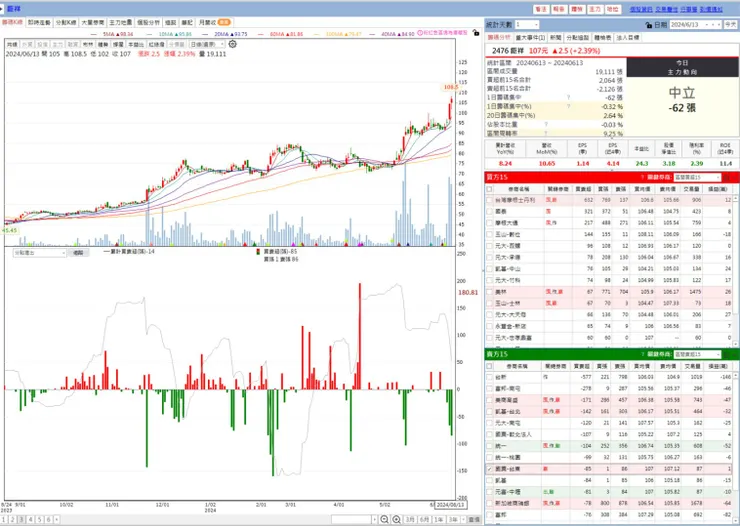Select the 3月 range button
740x526 pixels.
click(x=410, y=519)
